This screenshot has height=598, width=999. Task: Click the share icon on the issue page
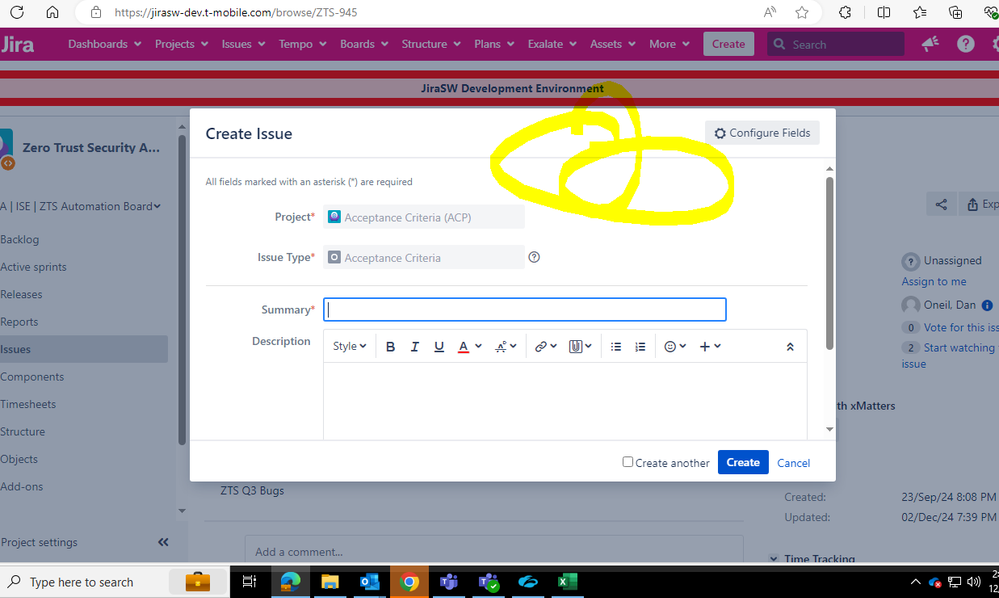coord(942,204)
